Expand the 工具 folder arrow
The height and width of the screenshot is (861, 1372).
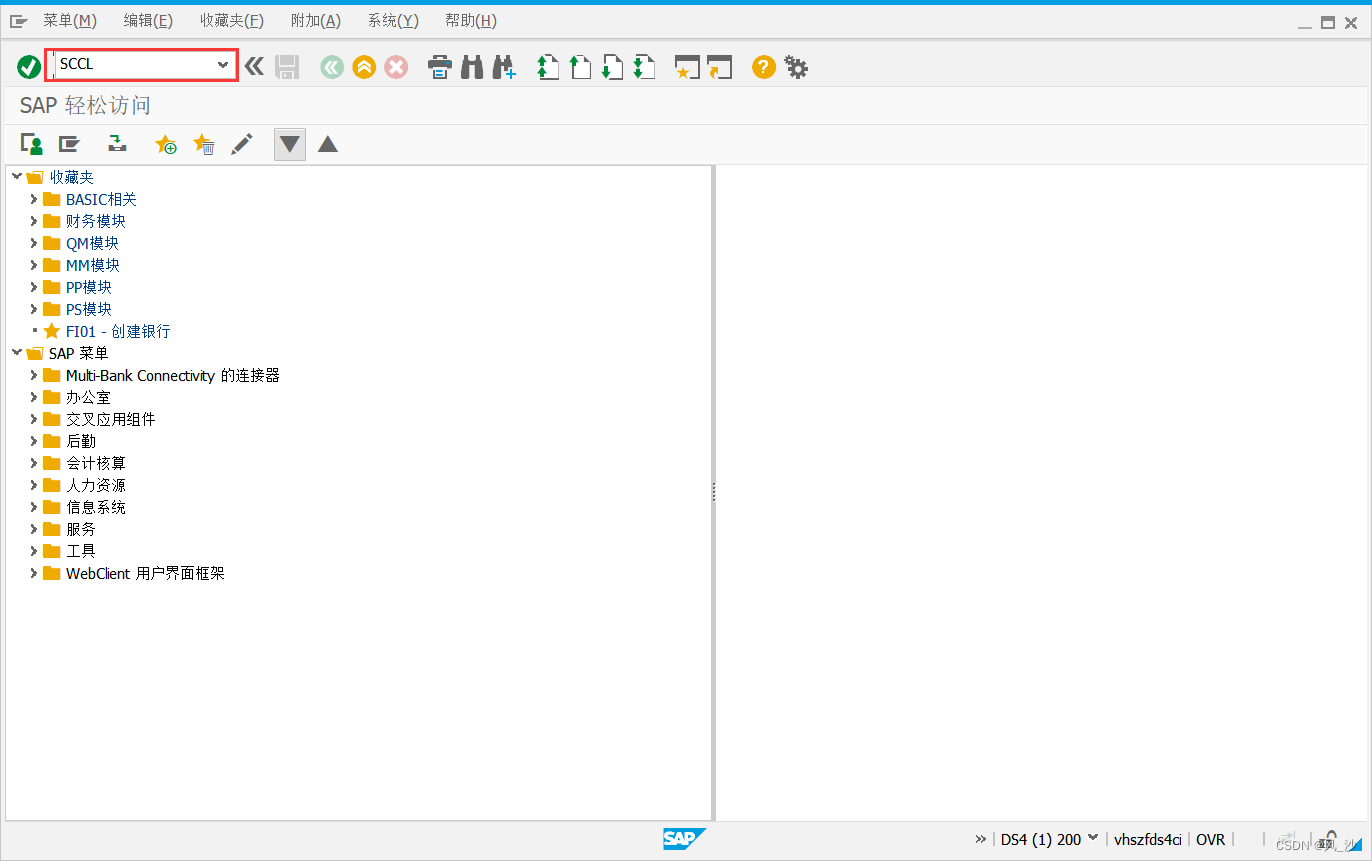(33, 551)
